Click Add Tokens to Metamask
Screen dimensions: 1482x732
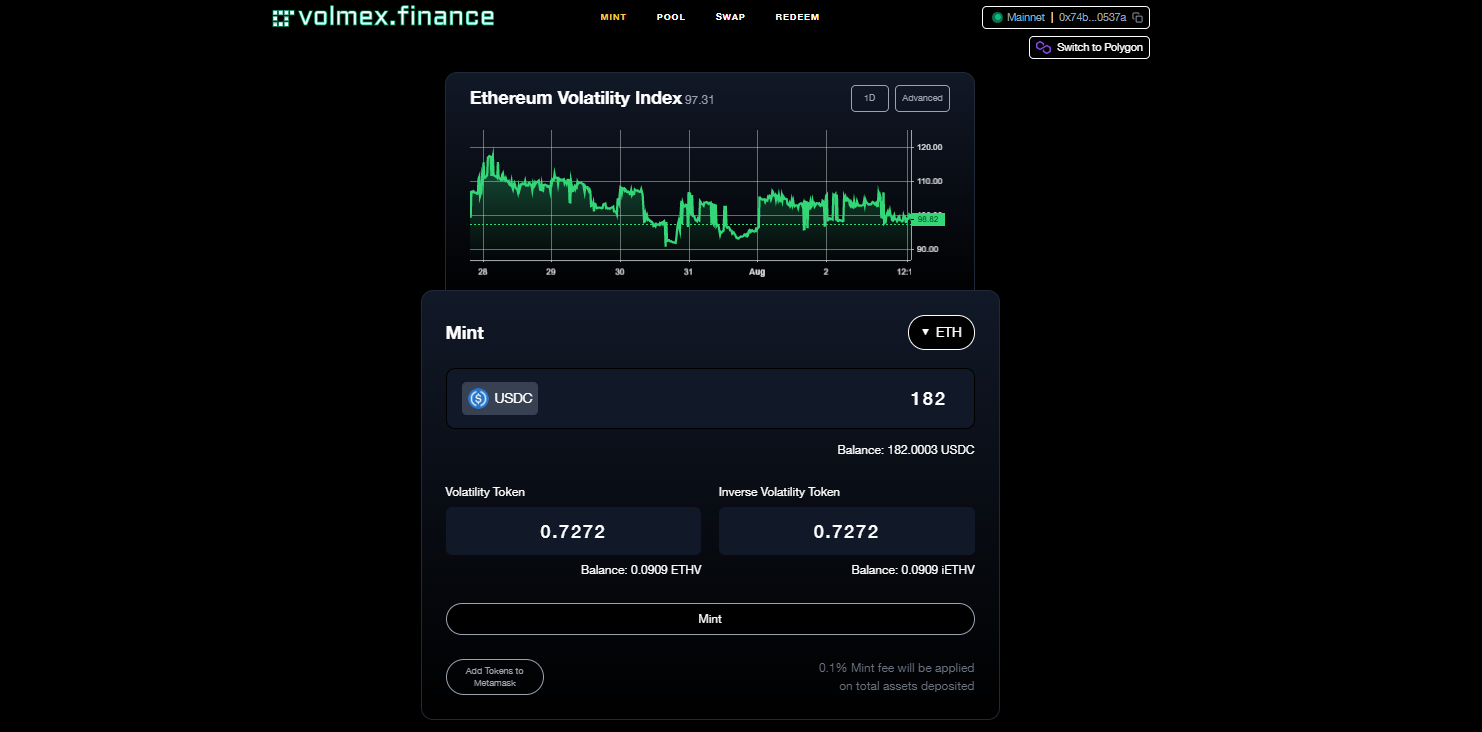click(495, 677)
